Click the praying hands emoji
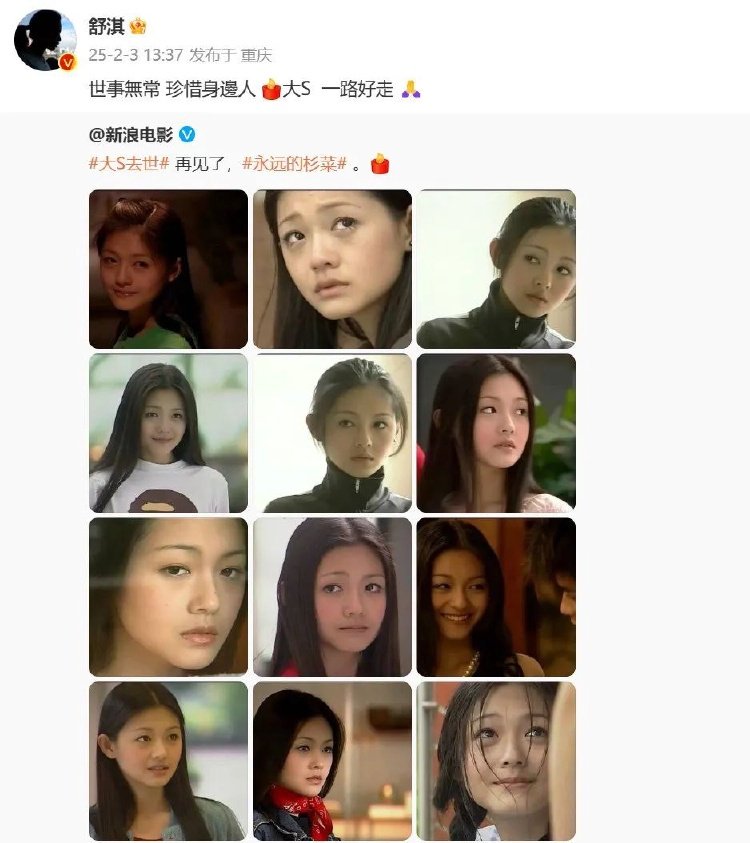 411,89
